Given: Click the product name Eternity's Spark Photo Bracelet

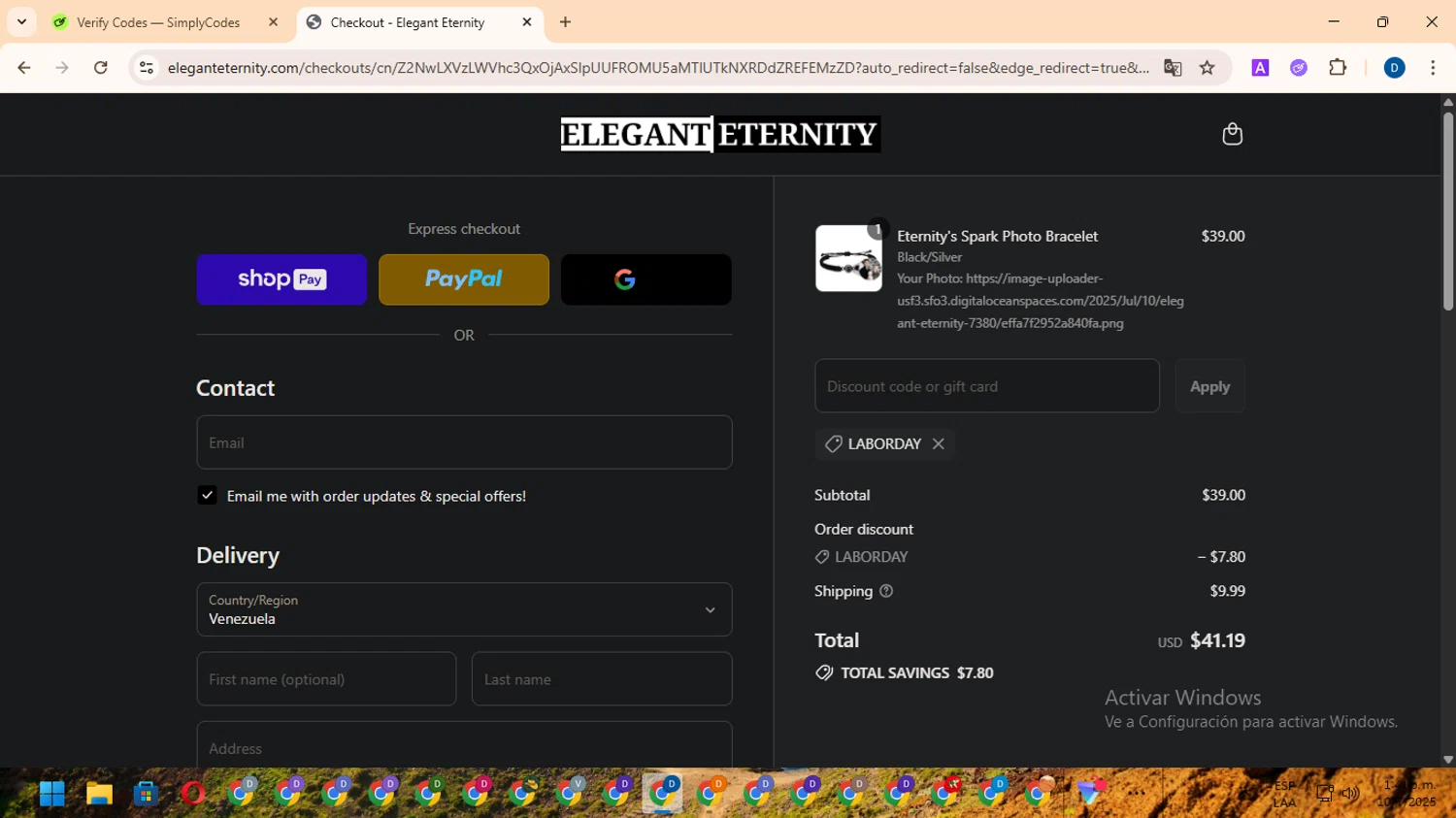Looking at the screenshot, I should (997, 236).
